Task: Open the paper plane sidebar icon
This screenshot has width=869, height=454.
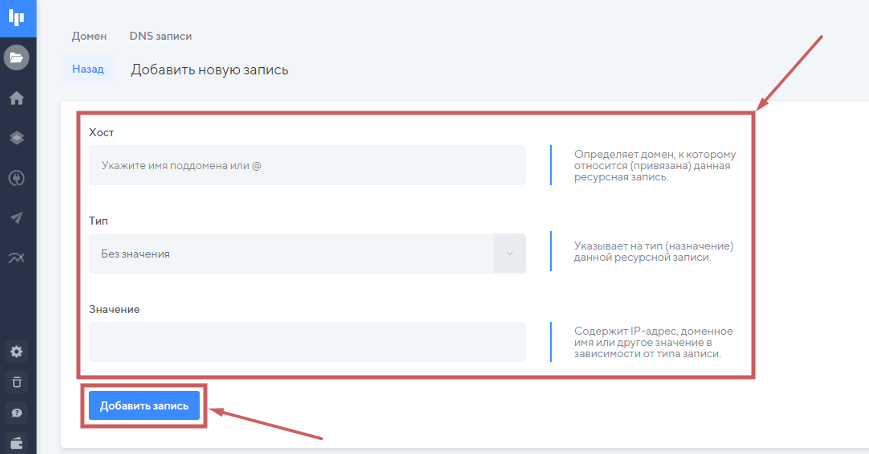Action: coord(17,218)
